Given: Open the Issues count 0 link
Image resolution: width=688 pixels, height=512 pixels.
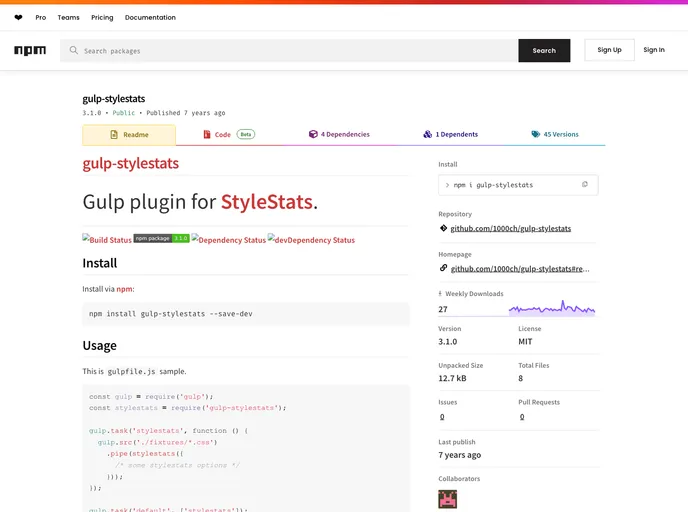Looking at the screenshot, I should click(442, 417).
